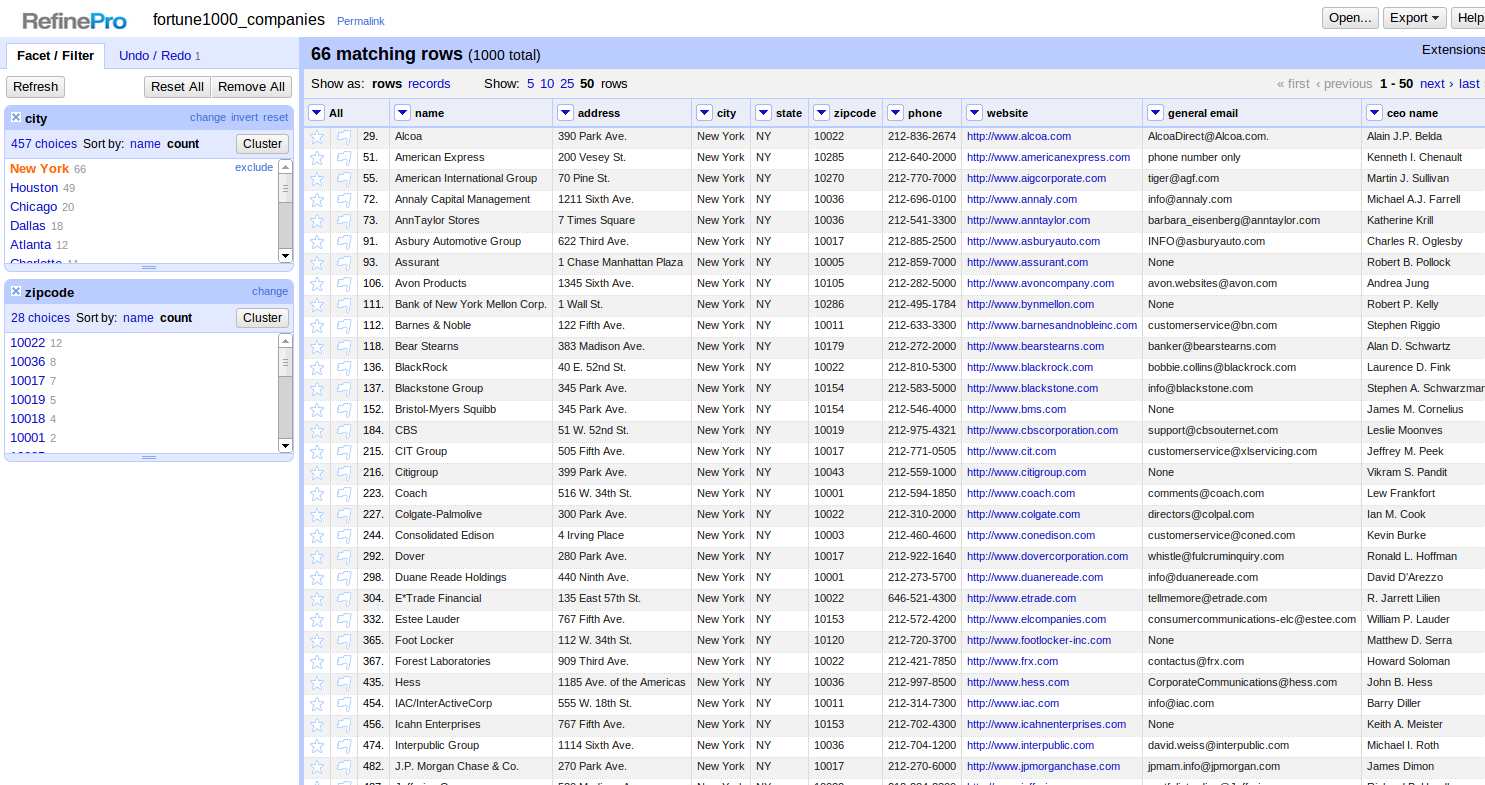Flag the Citigroup row
1485x785 pixels.
344,473
